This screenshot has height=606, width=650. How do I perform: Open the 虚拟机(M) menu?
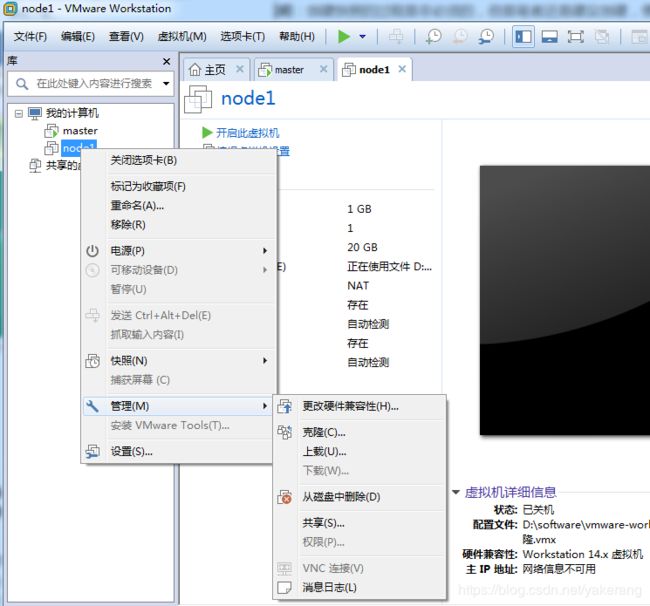182,36
